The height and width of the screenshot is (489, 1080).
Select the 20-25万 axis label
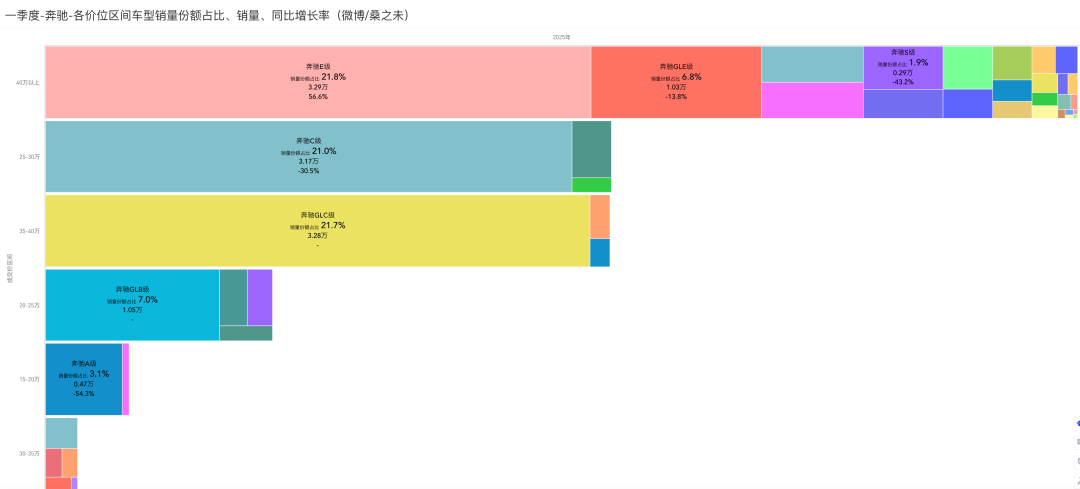pyautogui.click(x=30, y=305)
